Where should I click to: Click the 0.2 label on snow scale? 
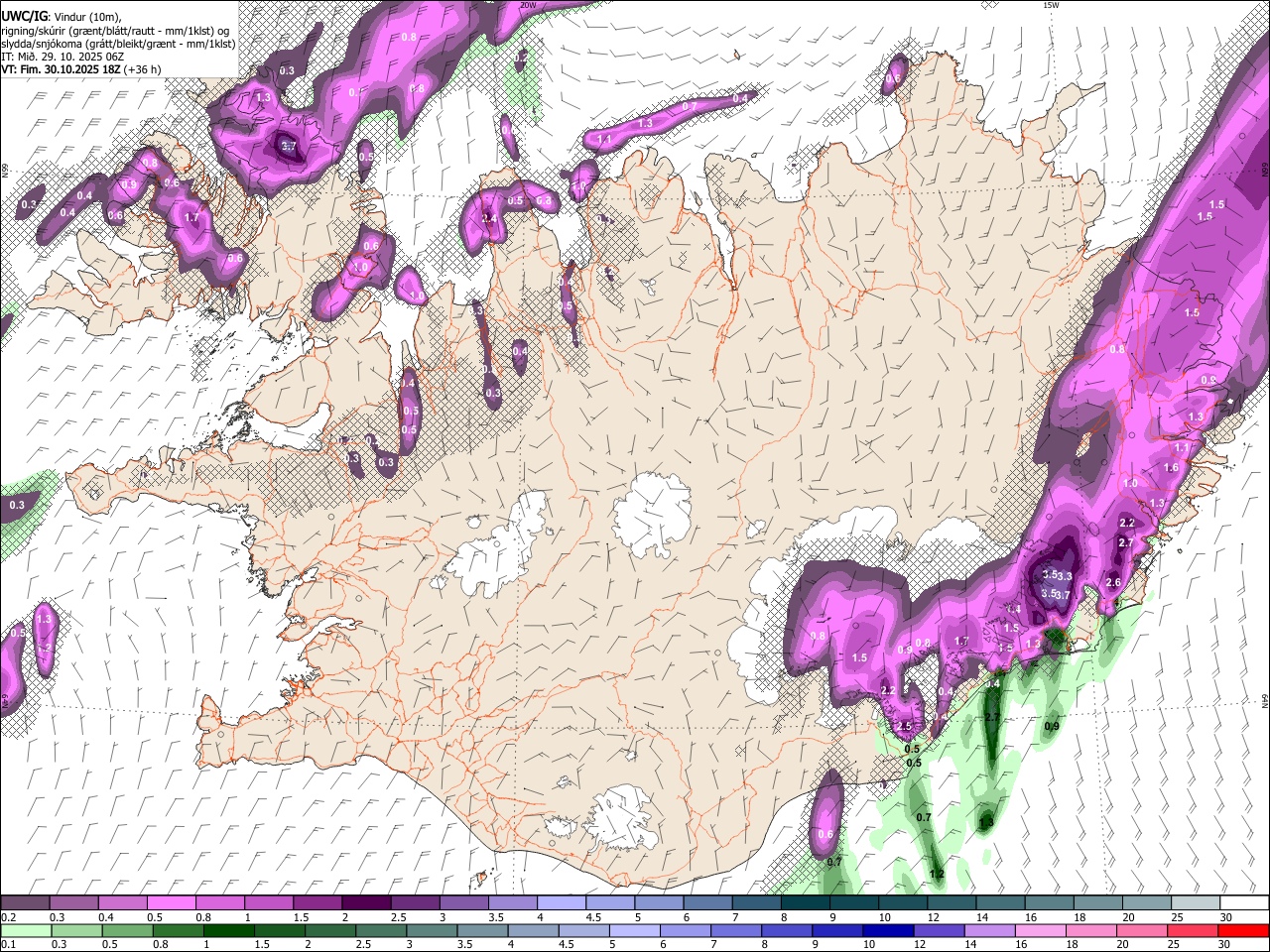[x=8, y=917]
